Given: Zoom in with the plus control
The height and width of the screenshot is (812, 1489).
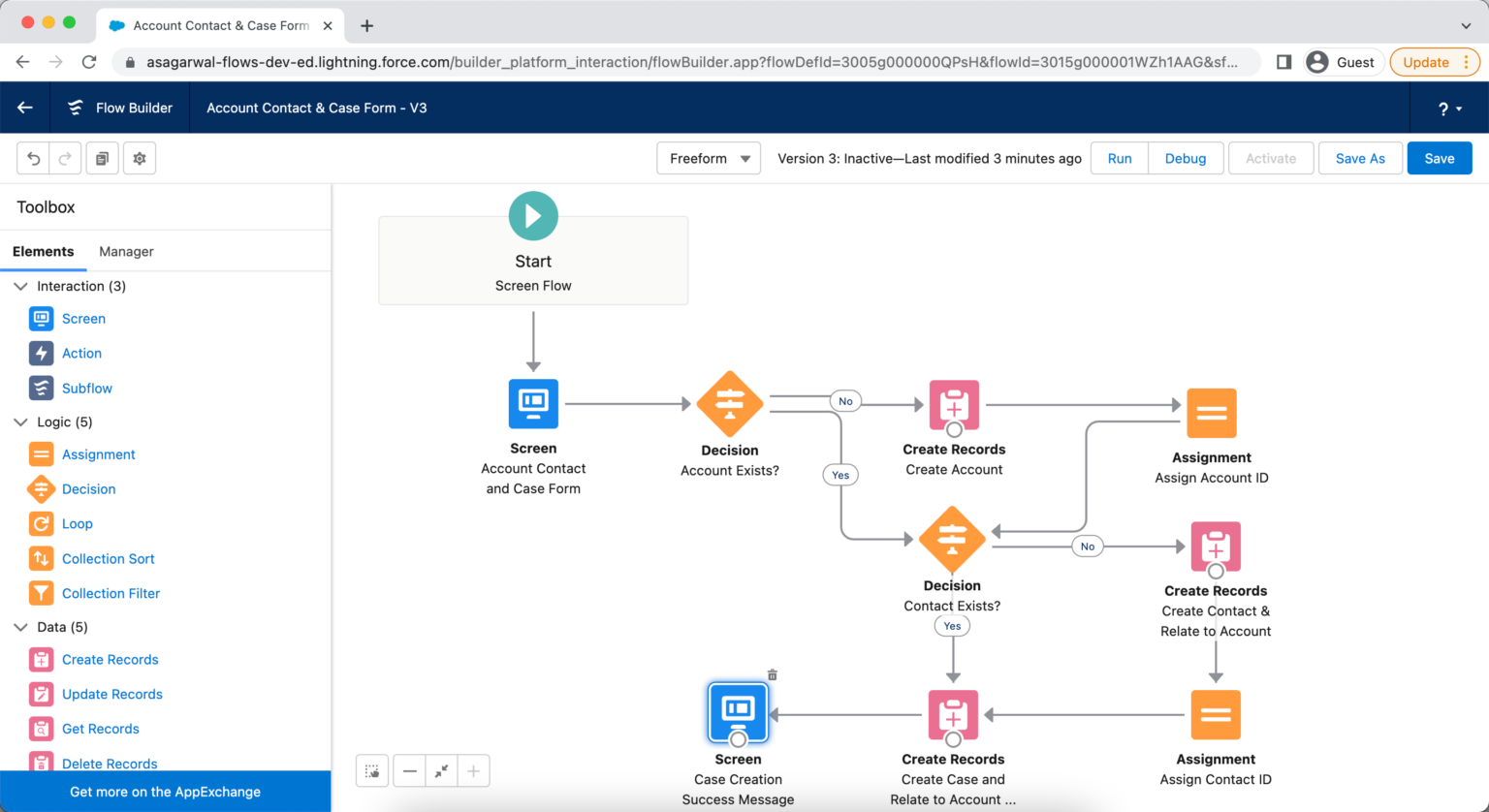Looking at the screenshot, I should [x=473, y=770].
